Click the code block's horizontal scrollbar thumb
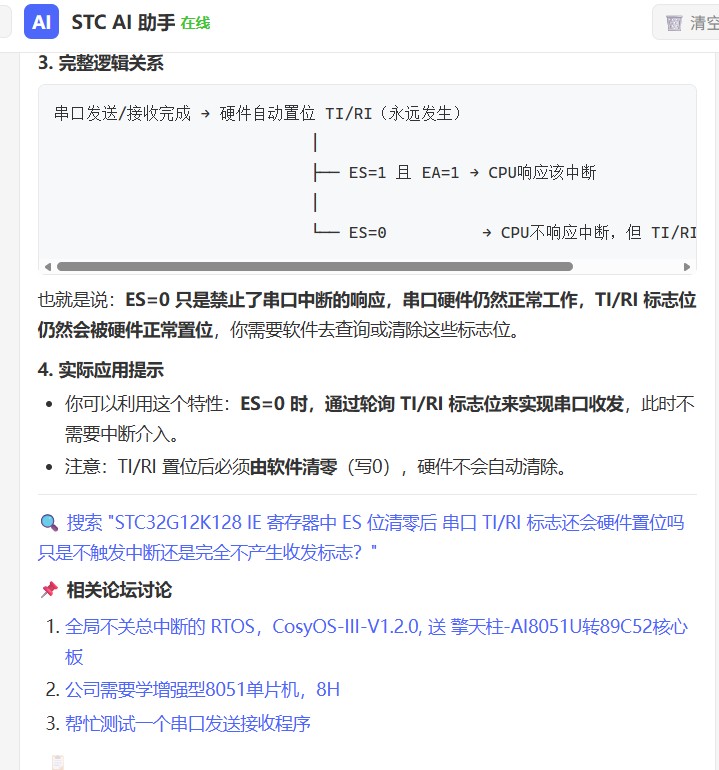This screenshot has width=719, height=770. 315,267
